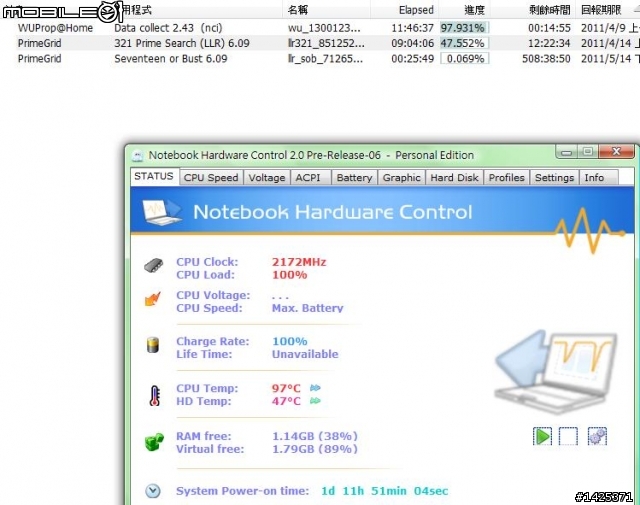Switch to the STATUS tab
This screenshot has height=505, width=640.
[154, 176]
